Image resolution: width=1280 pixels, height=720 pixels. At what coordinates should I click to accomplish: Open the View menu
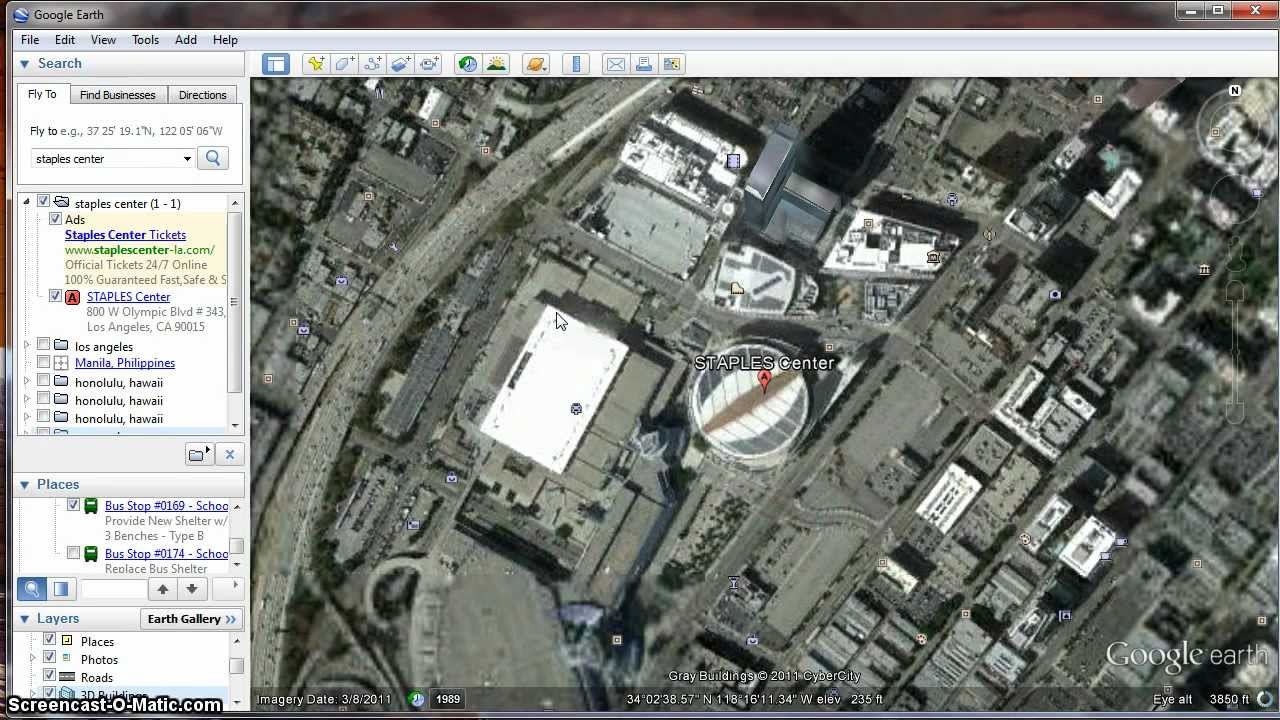(103, 40)
